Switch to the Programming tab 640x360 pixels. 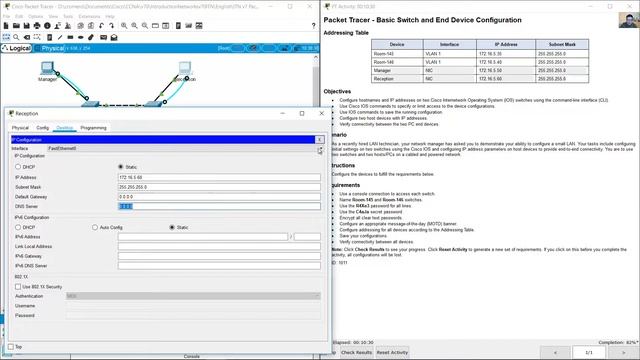(x=93, y=128)
